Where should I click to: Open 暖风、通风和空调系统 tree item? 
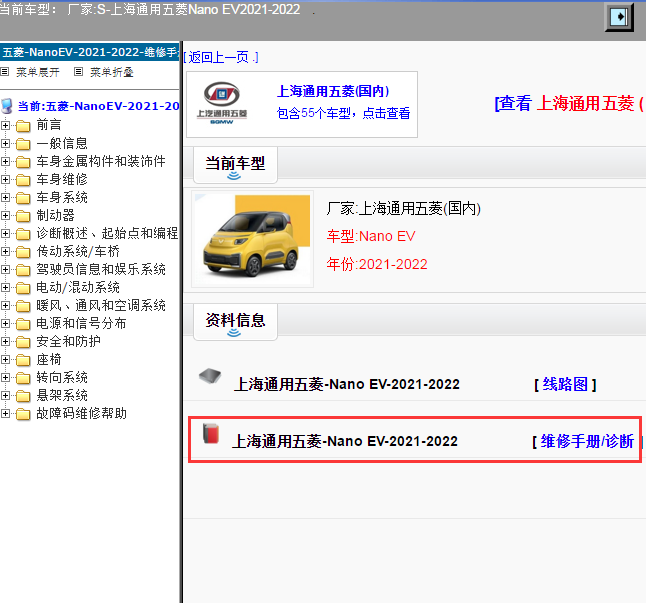[x=101, y=305]
